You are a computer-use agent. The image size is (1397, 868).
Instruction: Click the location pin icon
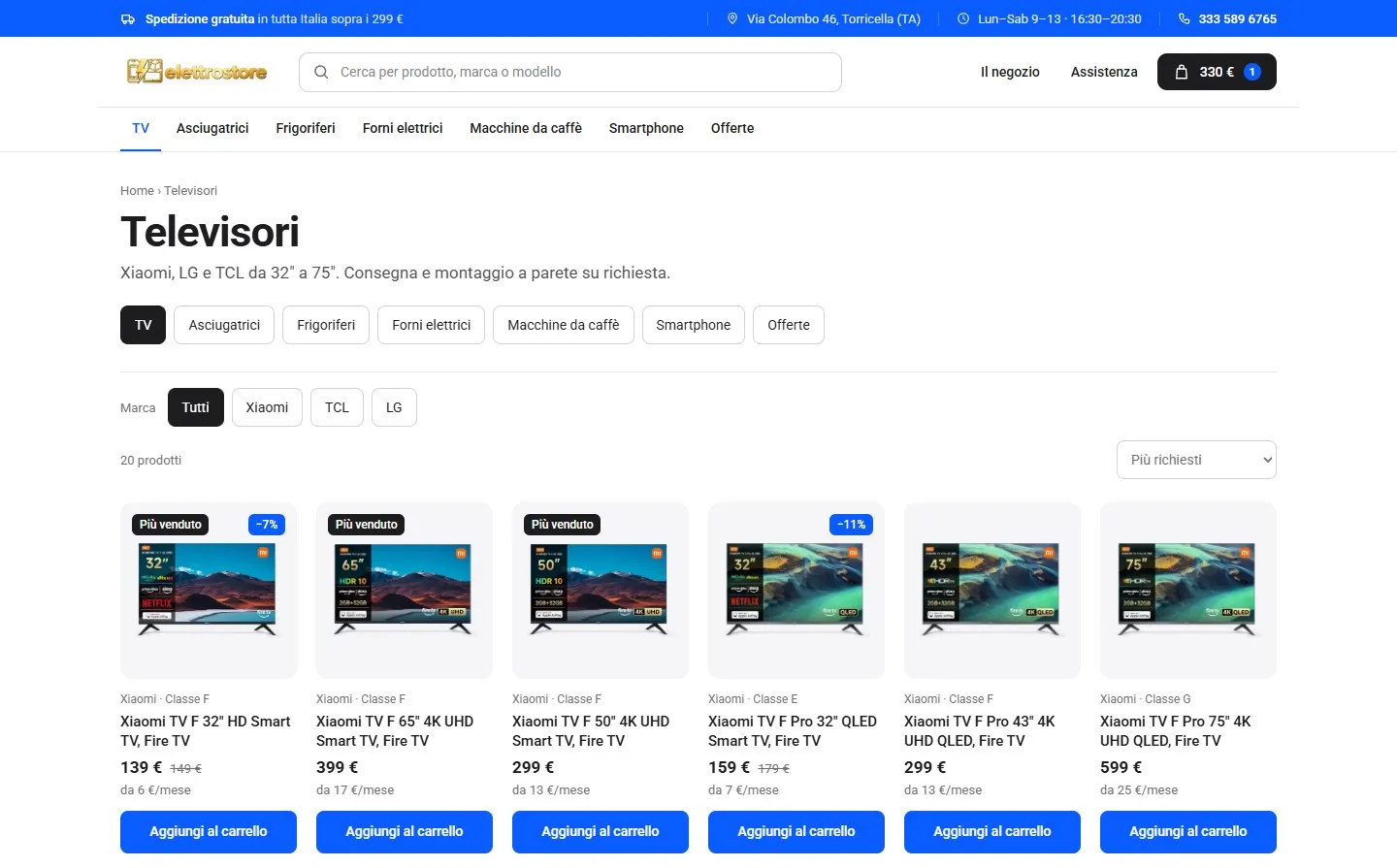[x=732, y=18]
